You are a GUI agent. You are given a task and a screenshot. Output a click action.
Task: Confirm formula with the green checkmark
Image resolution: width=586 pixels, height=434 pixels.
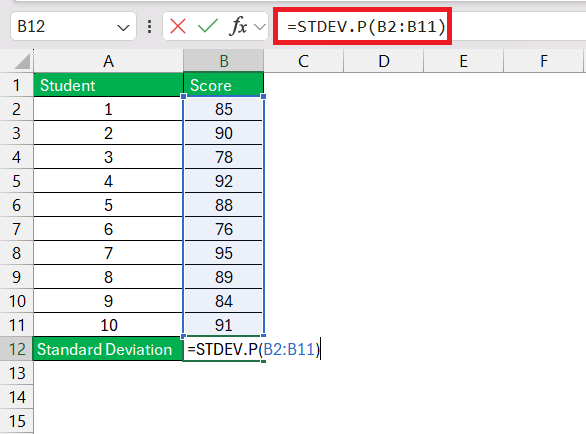(208, 26)
